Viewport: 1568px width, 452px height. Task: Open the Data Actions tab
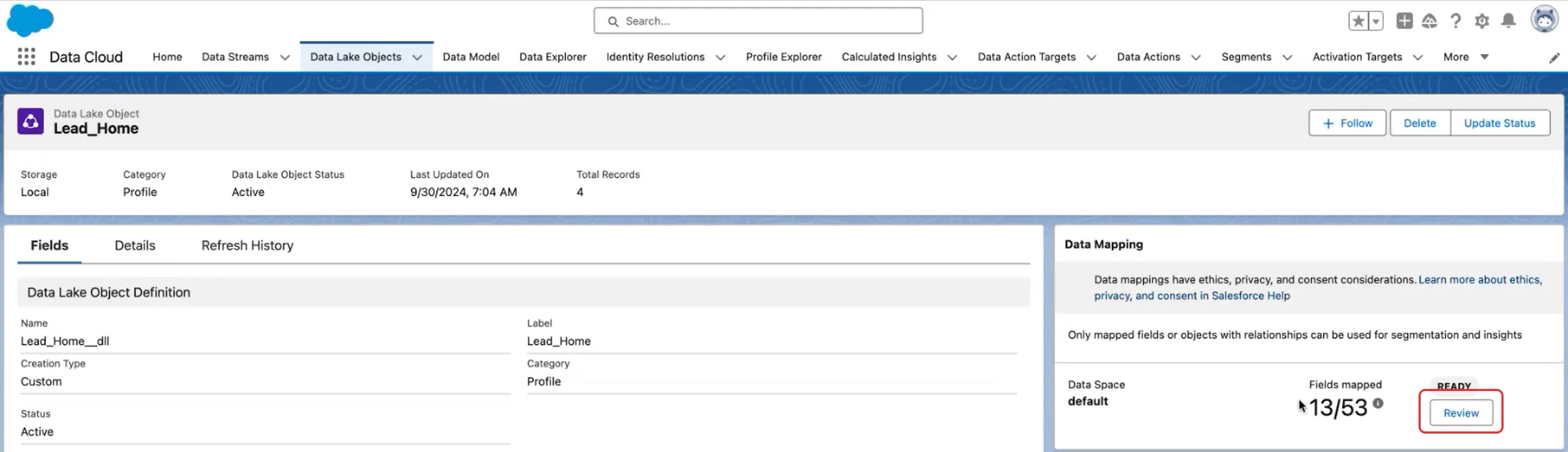(x=1148, y=57)
